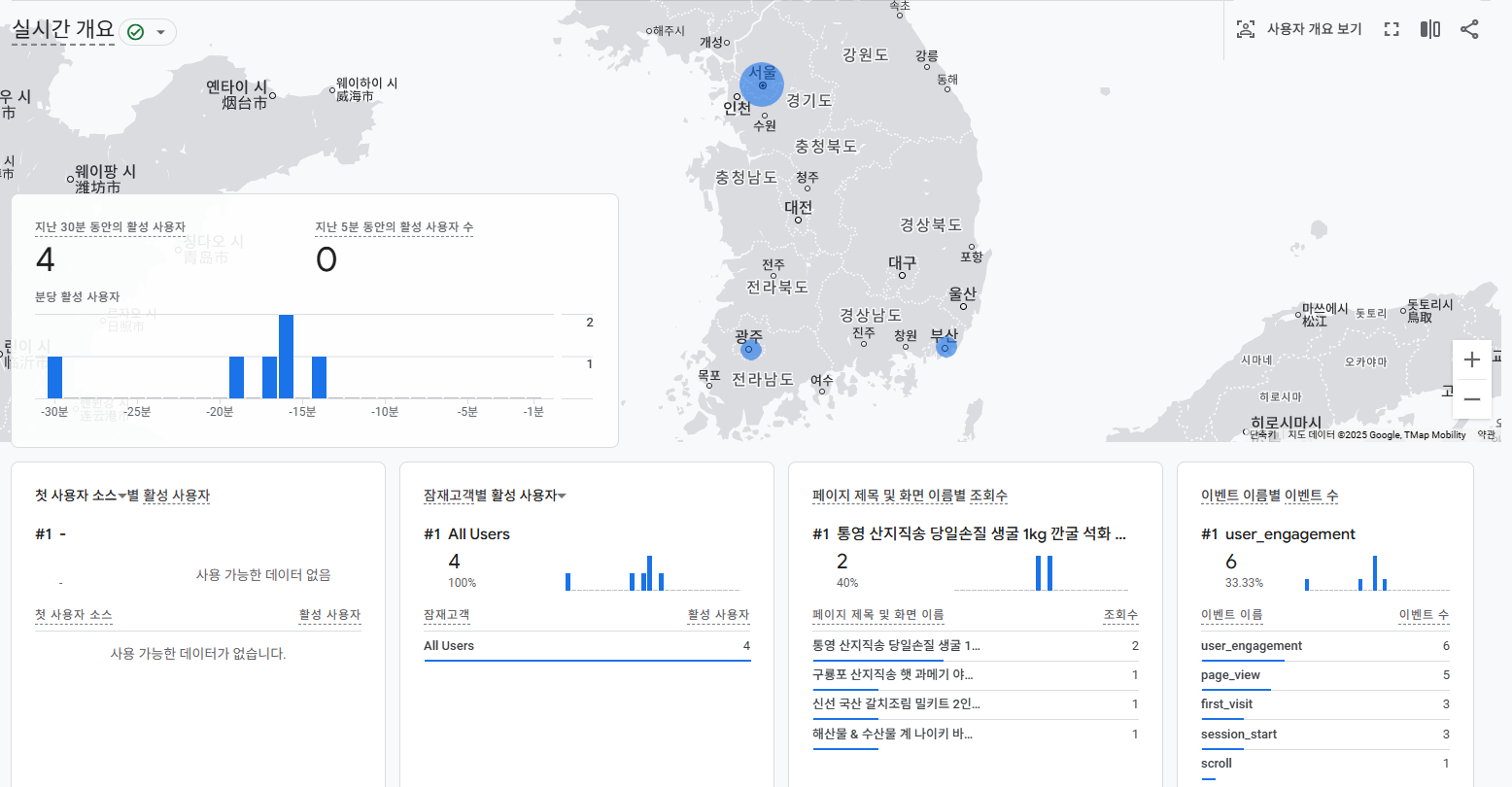Enter fullscreen mode for the report

click(1391, 29)
